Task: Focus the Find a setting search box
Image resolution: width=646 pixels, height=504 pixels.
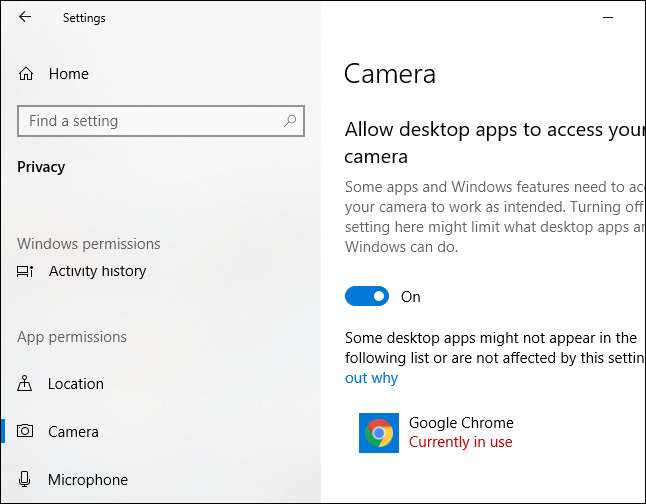Action: [150, 121]
